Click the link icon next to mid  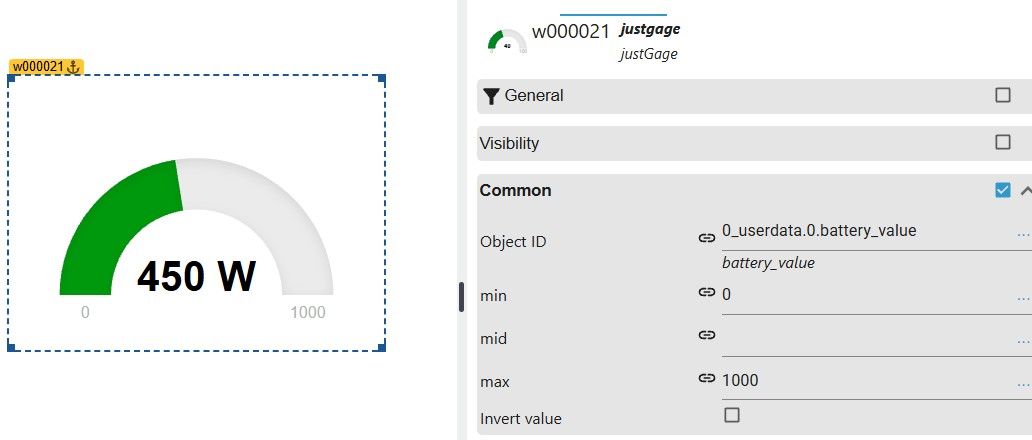[x=706, y=335]
